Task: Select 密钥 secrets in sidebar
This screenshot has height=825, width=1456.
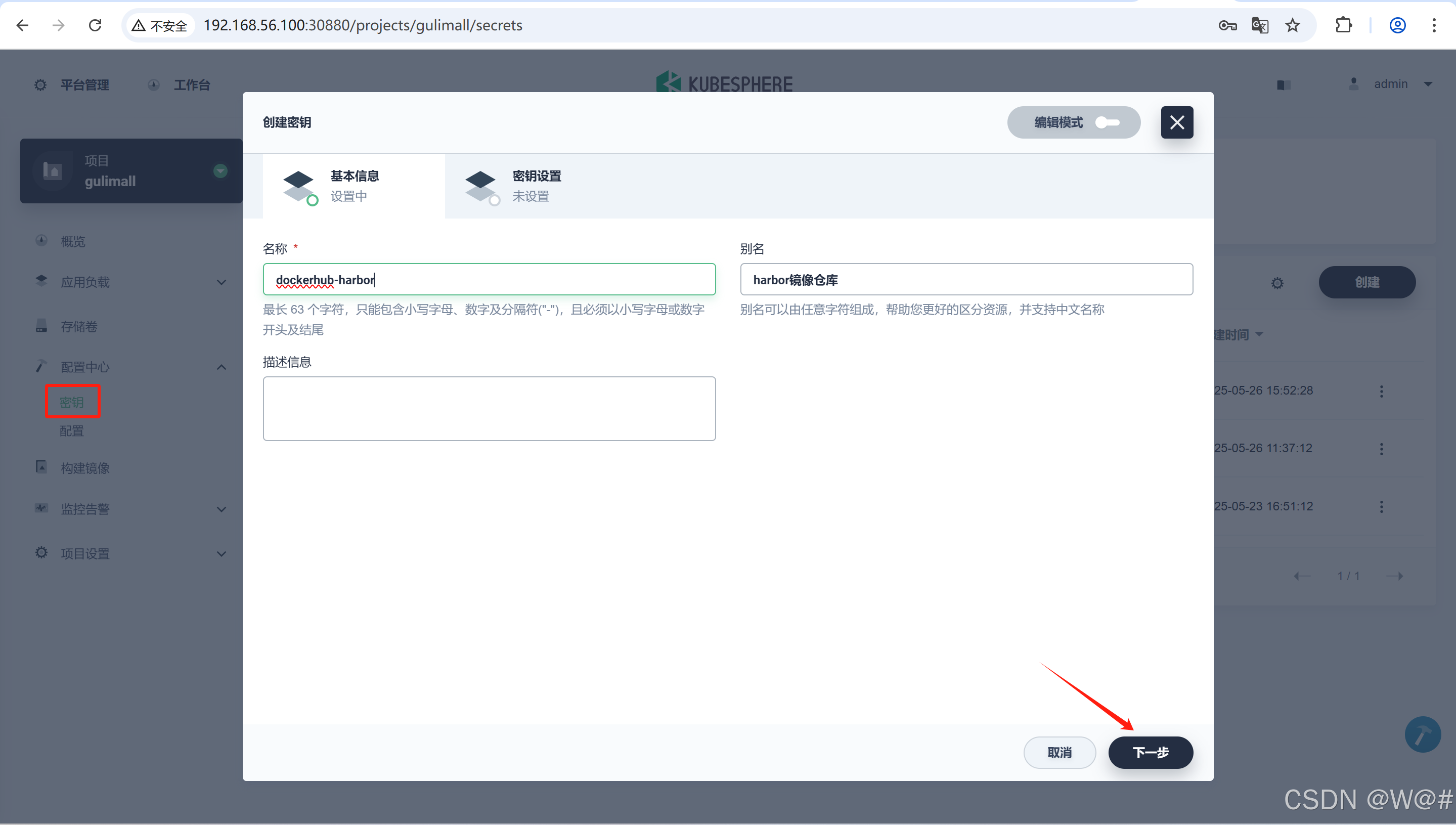Action: pyautogui.click(x=72, y=402)
